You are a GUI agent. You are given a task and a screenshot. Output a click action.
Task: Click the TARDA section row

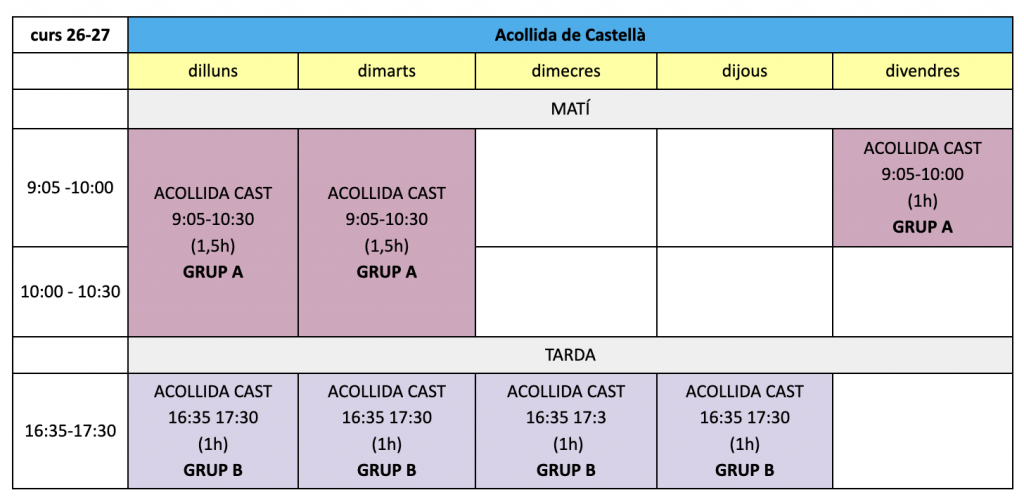pos(570,355)
